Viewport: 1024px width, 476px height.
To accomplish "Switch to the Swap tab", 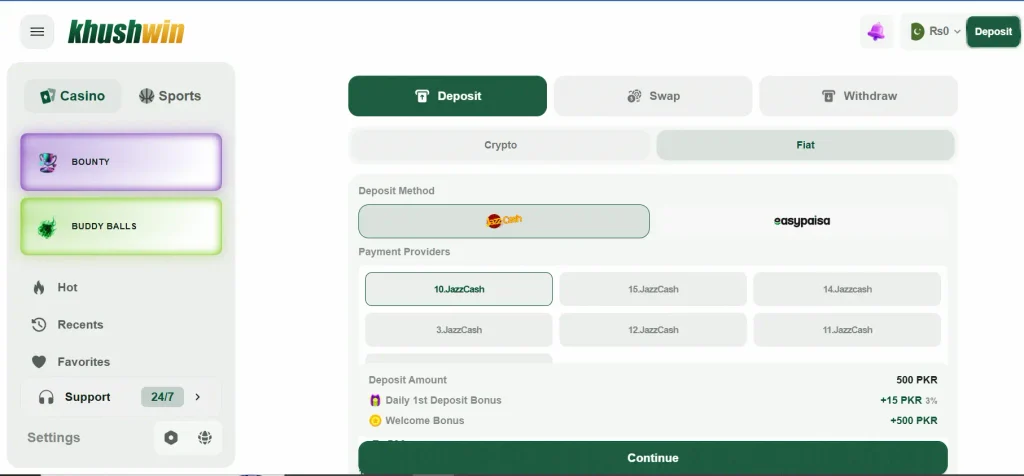I will [x=653, y=96].
